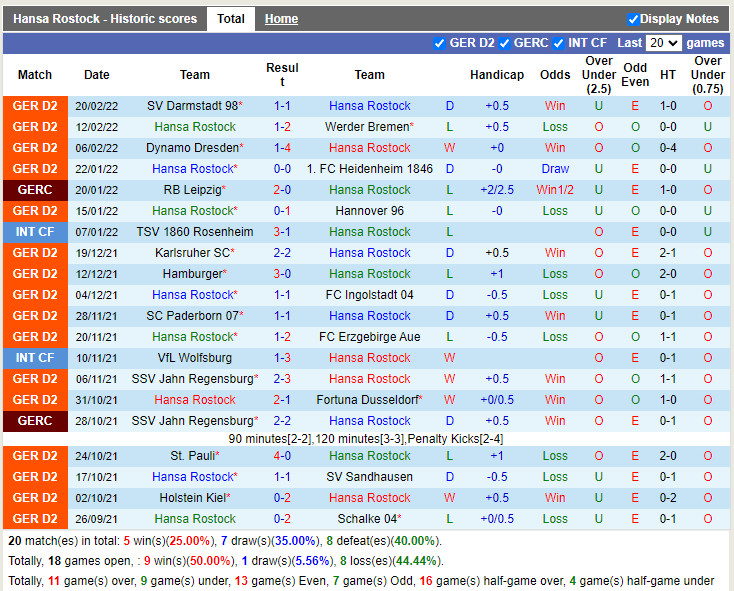This screenshot has width=734, height=591.
Task: Click VfL Wolfsburg team name
Action: (195, 358)
